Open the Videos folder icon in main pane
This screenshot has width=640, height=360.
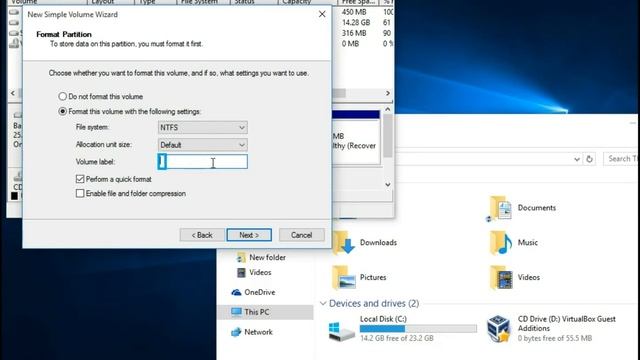point(500,278)
